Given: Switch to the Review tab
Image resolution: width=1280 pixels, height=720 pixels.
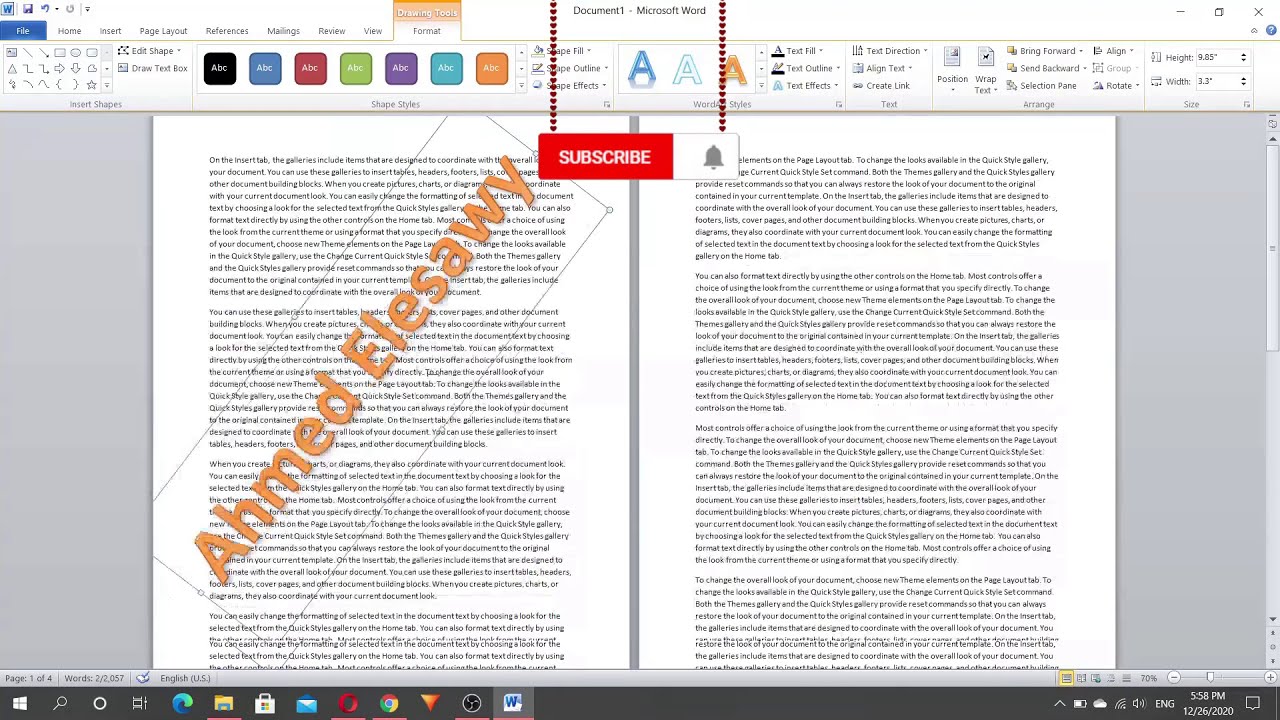Looking at the screenshot, I should click(331, 31).
